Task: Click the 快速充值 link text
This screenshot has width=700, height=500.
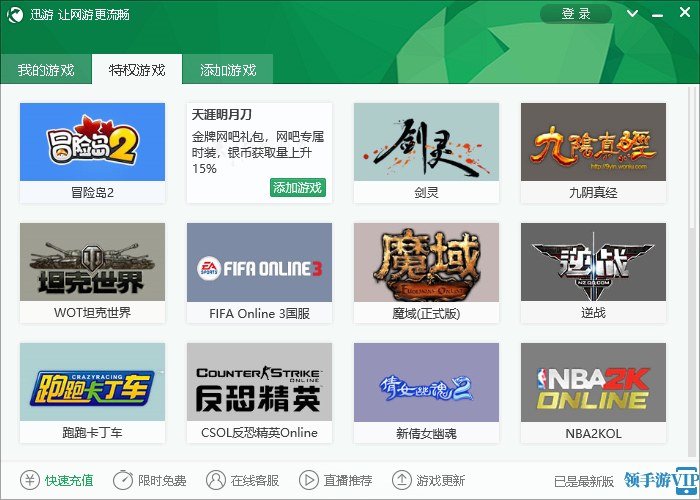Action: (69, 481)
